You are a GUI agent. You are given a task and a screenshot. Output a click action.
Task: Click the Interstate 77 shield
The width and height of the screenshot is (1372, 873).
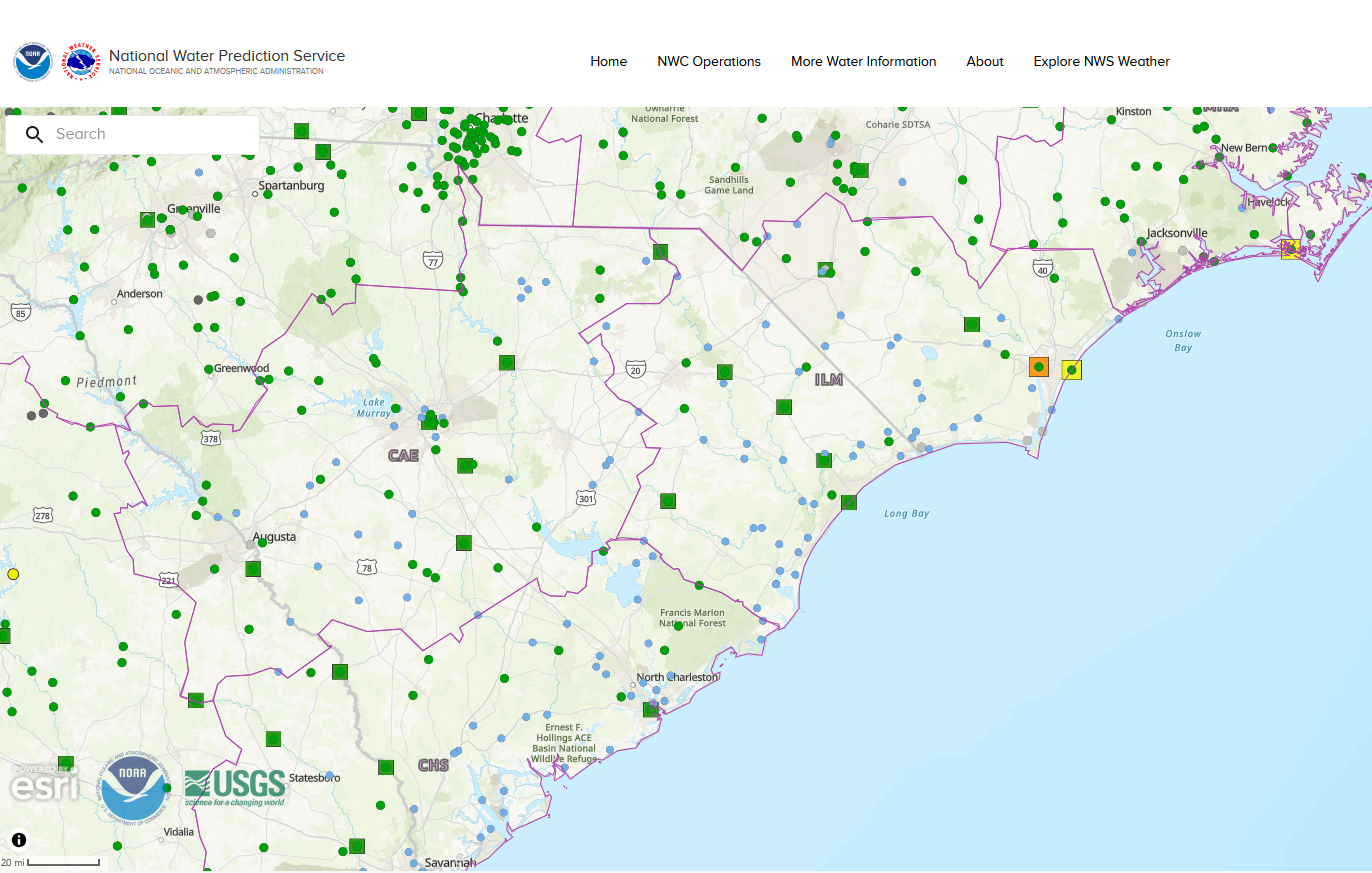(432, 260)
